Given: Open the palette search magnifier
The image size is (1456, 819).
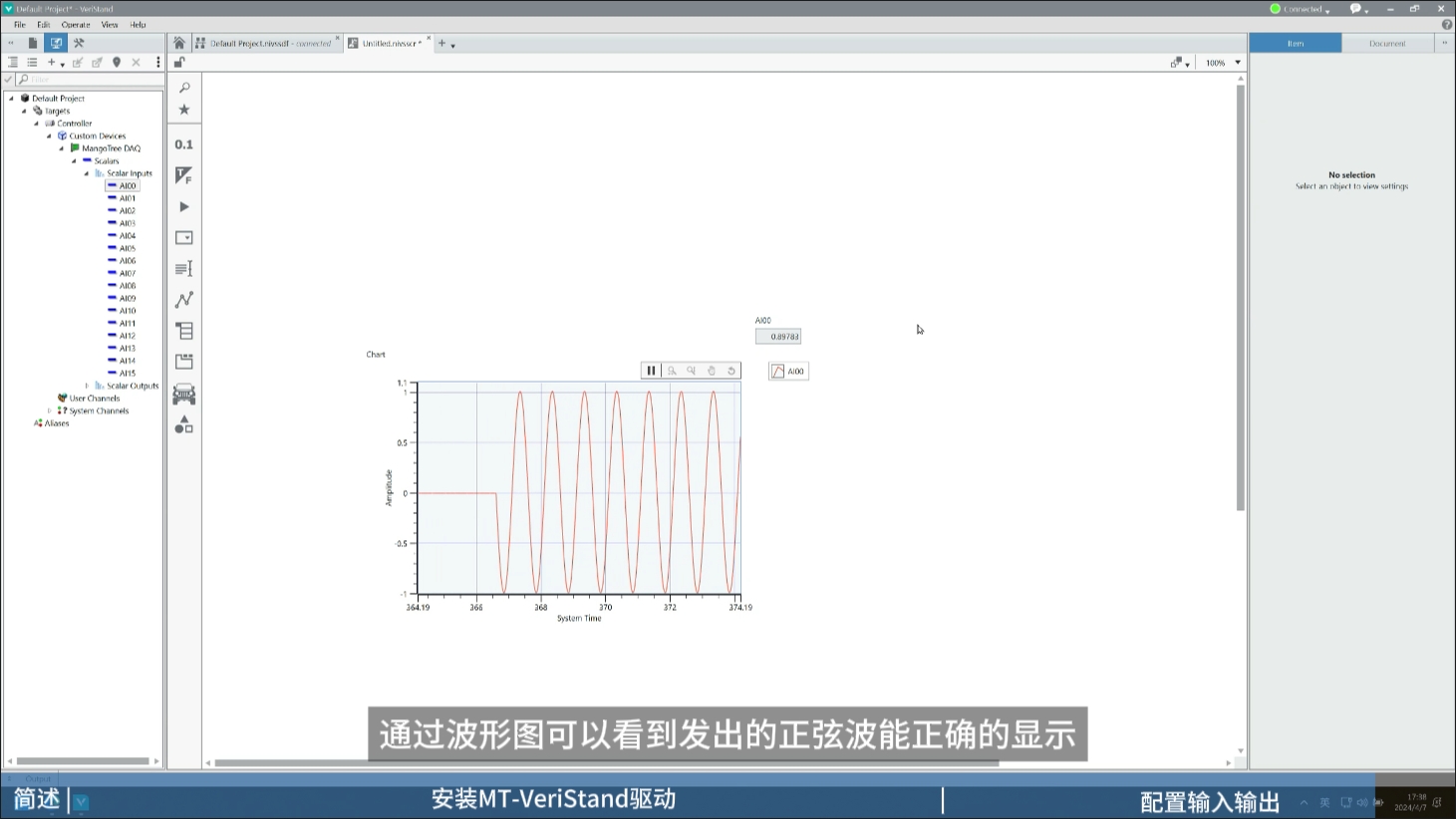Looking at the screenshot, I should pos(184,88).
